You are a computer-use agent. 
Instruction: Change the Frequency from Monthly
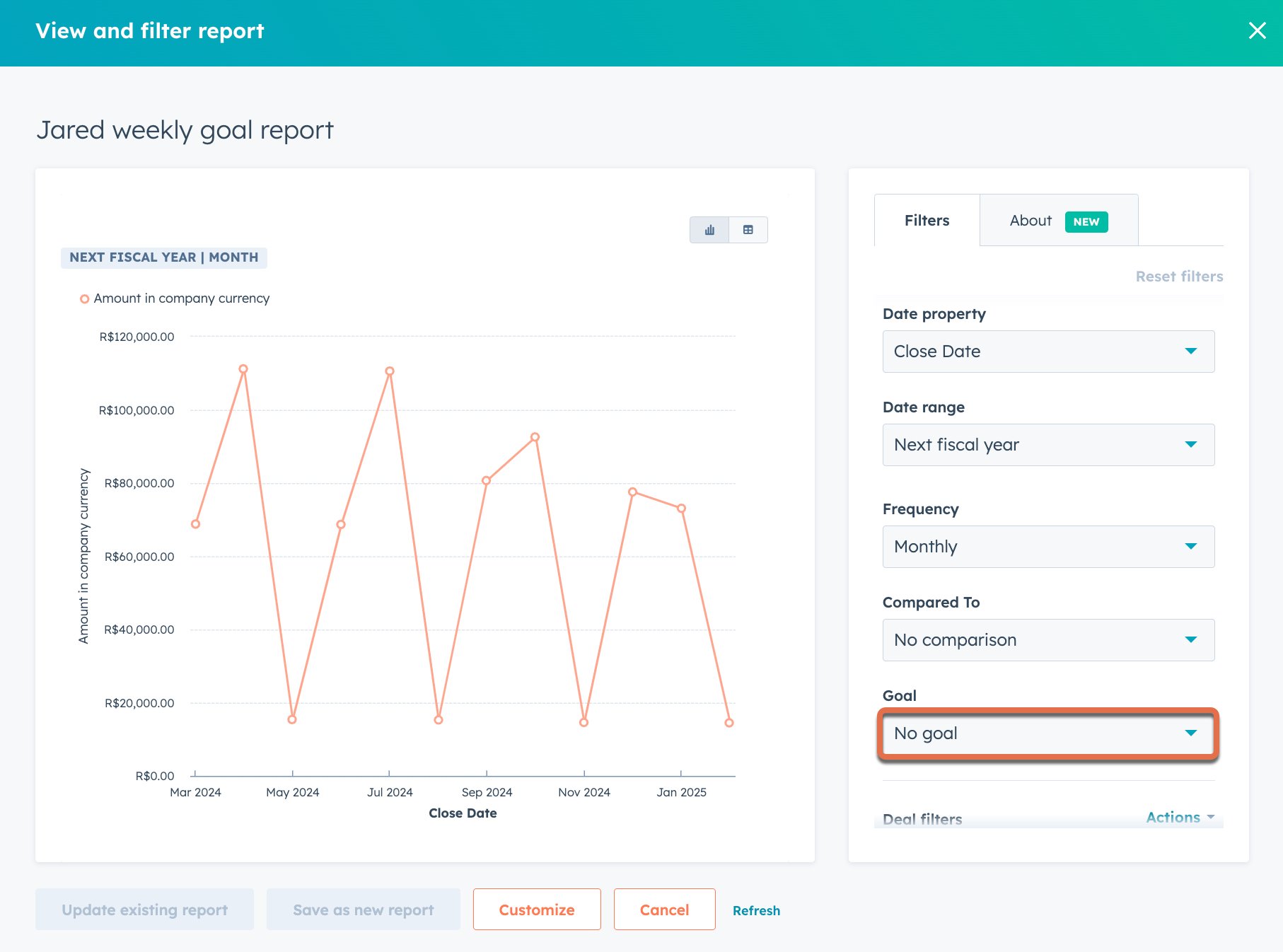(1047, 546)
